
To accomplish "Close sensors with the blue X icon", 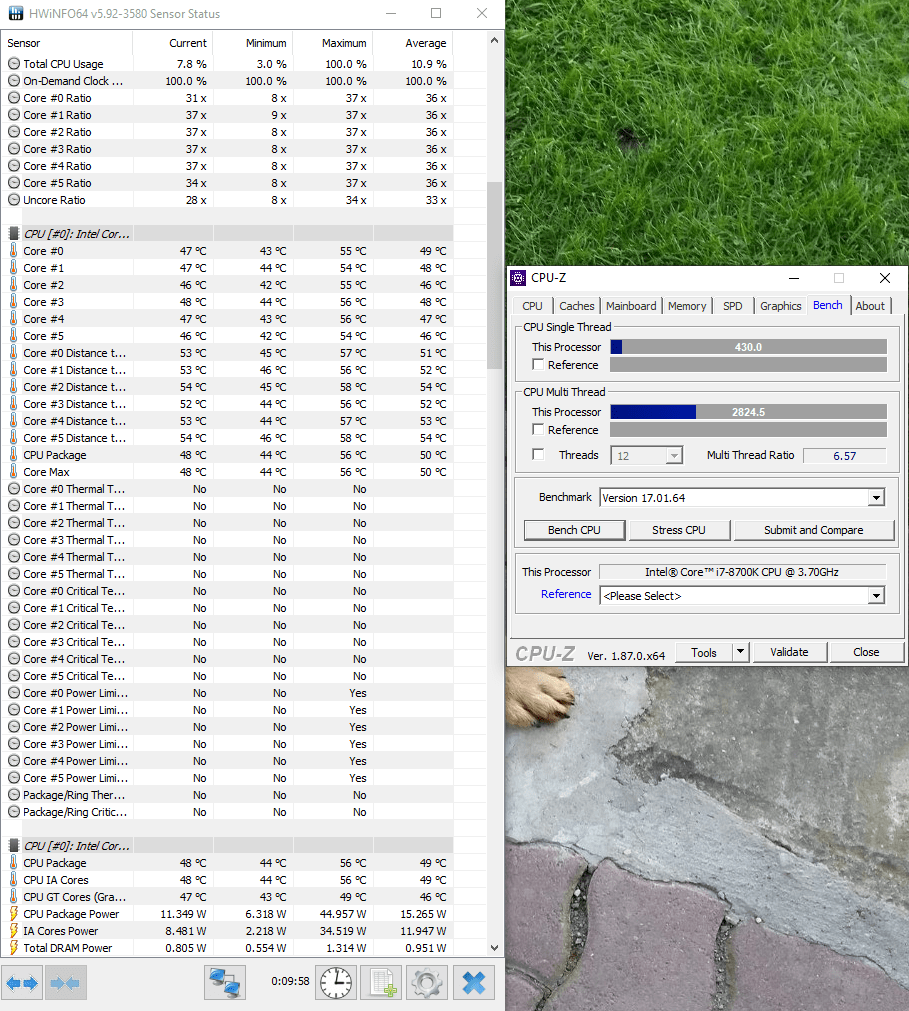I will (x=474, y=983).
